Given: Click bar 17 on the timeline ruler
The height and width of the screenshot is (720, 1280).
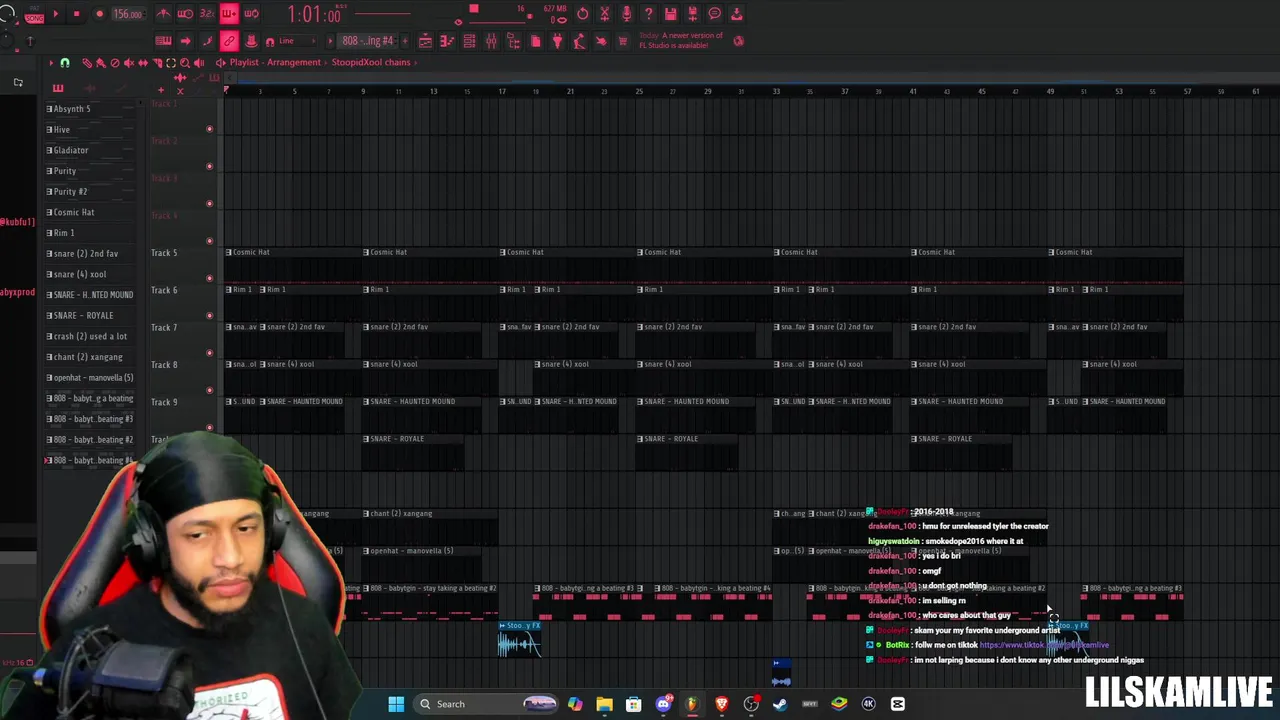Looking at the screenshot, I should pyautogui.click(x=502, y=91).
